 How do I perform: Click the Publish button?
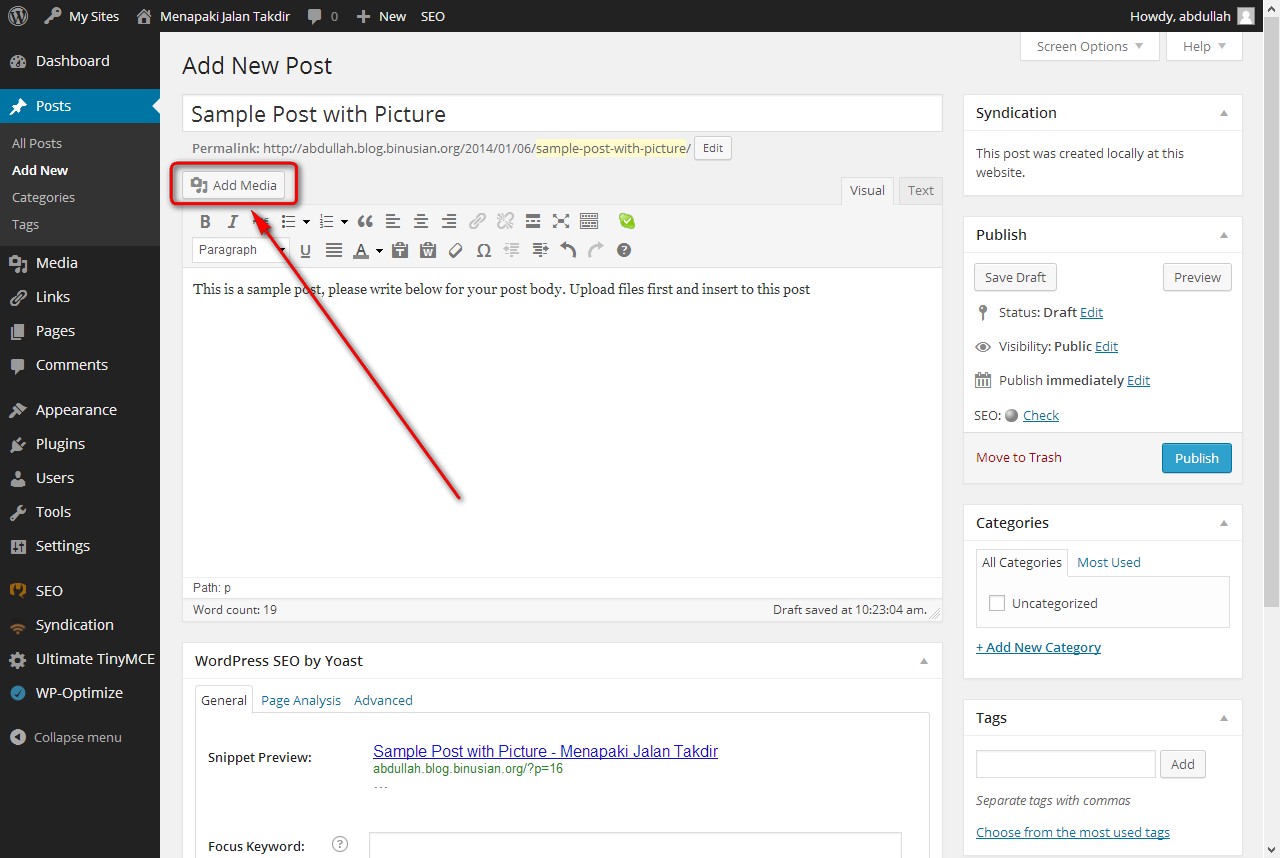pyautogui.click(x=1197, y=458)
